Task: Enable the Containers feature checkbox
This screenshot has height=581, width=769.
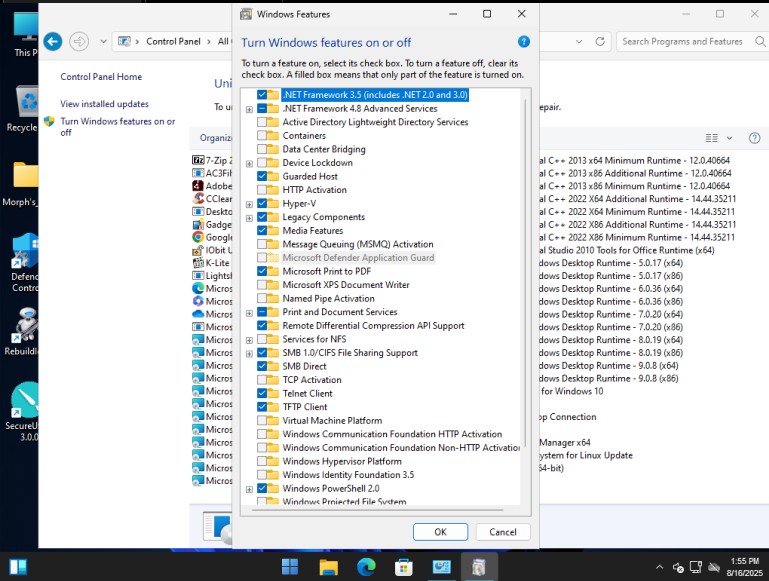Action: tap(262, 135)
